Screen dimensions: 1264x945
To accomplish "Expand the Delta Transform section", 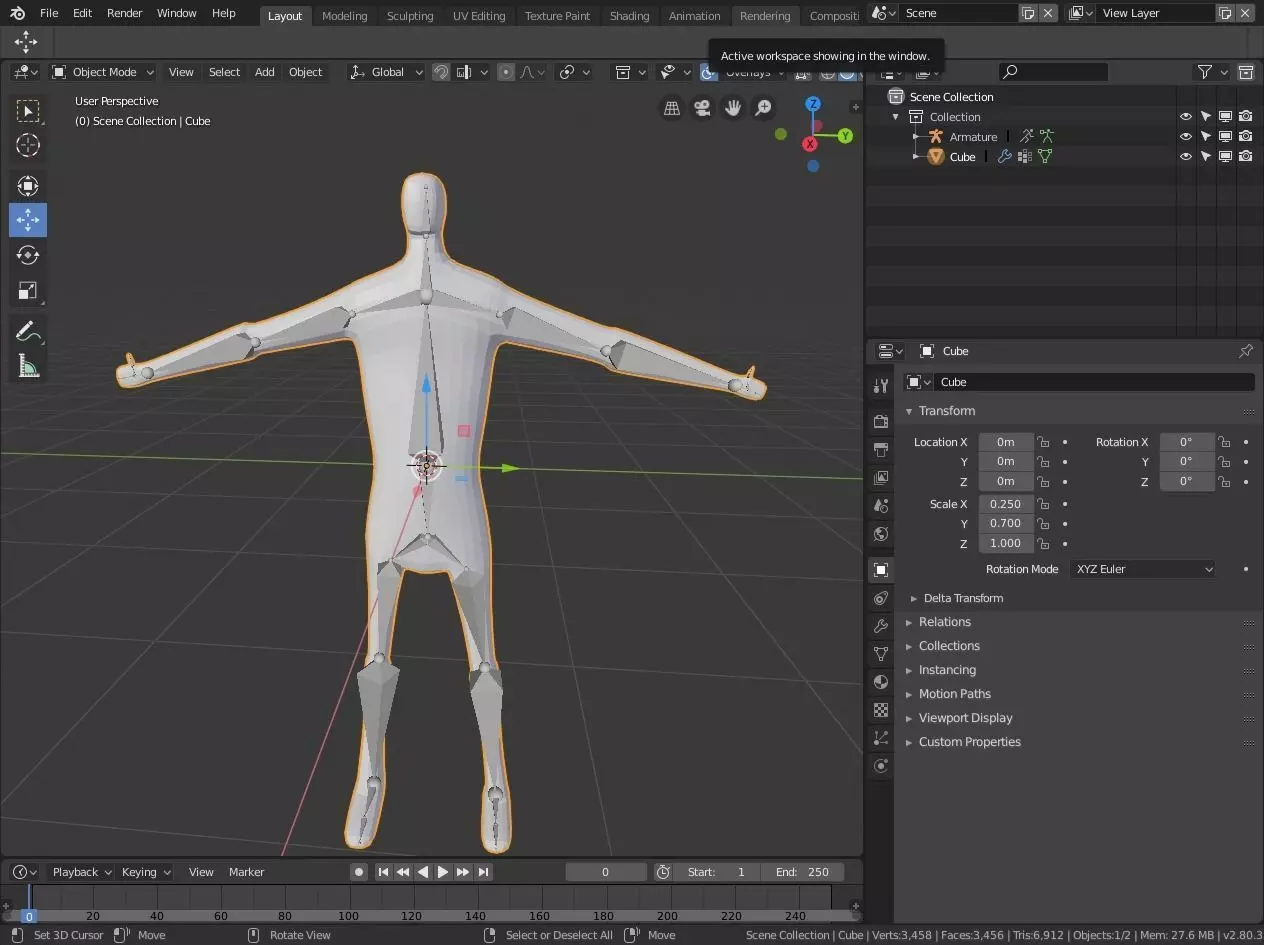I will coord(962,598).
